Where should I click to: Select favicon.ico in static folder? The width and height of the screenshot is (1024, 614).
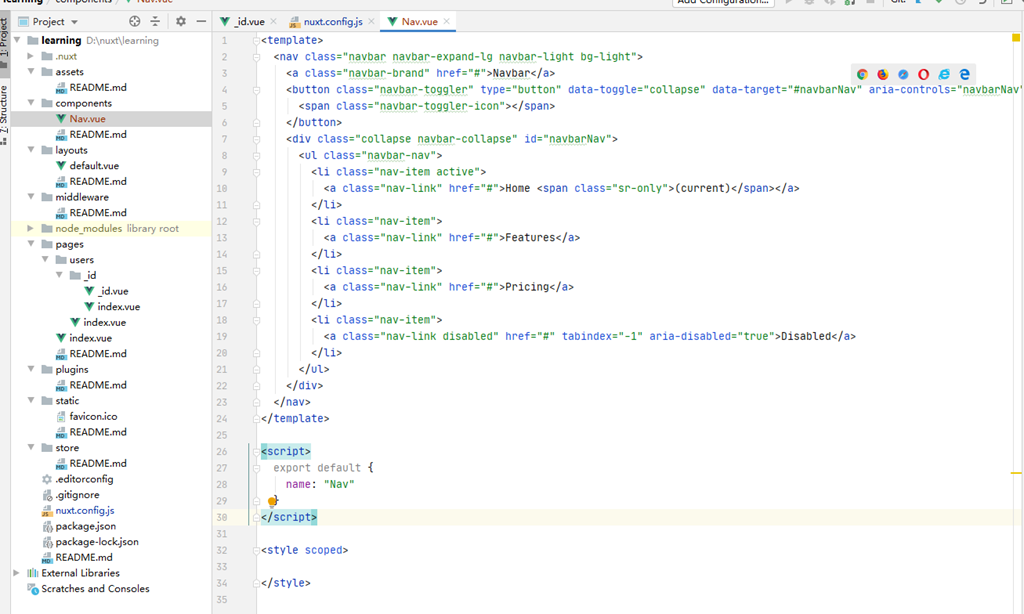(x=93, y=417)
